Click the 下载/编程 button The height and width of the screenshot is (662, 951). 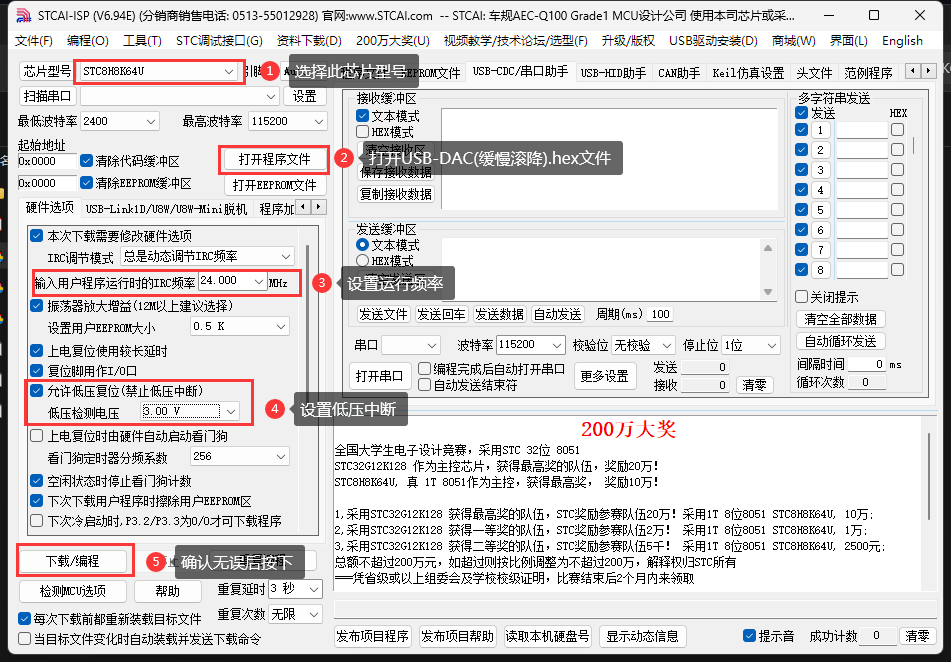[73, 561]
